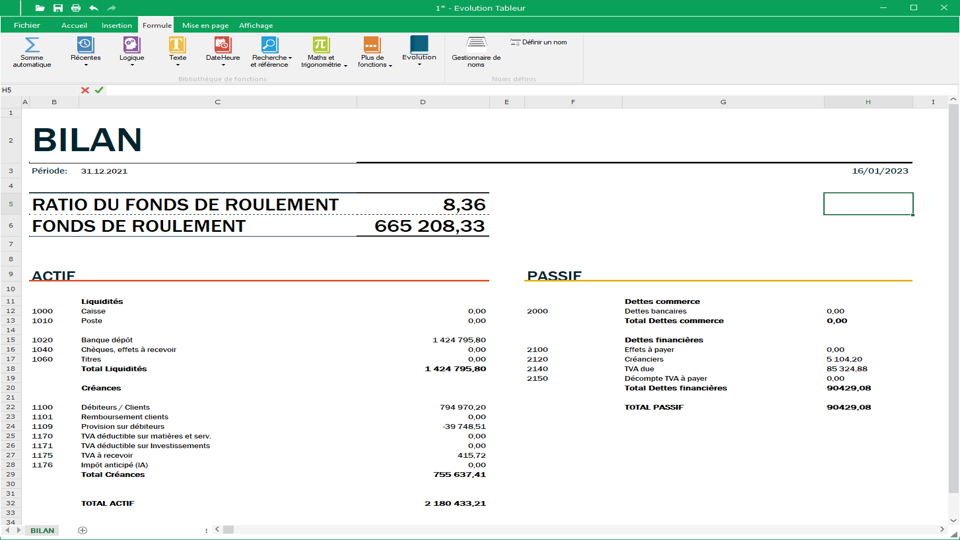The height and width of the screenshot is (540, 960).
Task: Select the TOTAL PASSIF label
Action: 654,407
